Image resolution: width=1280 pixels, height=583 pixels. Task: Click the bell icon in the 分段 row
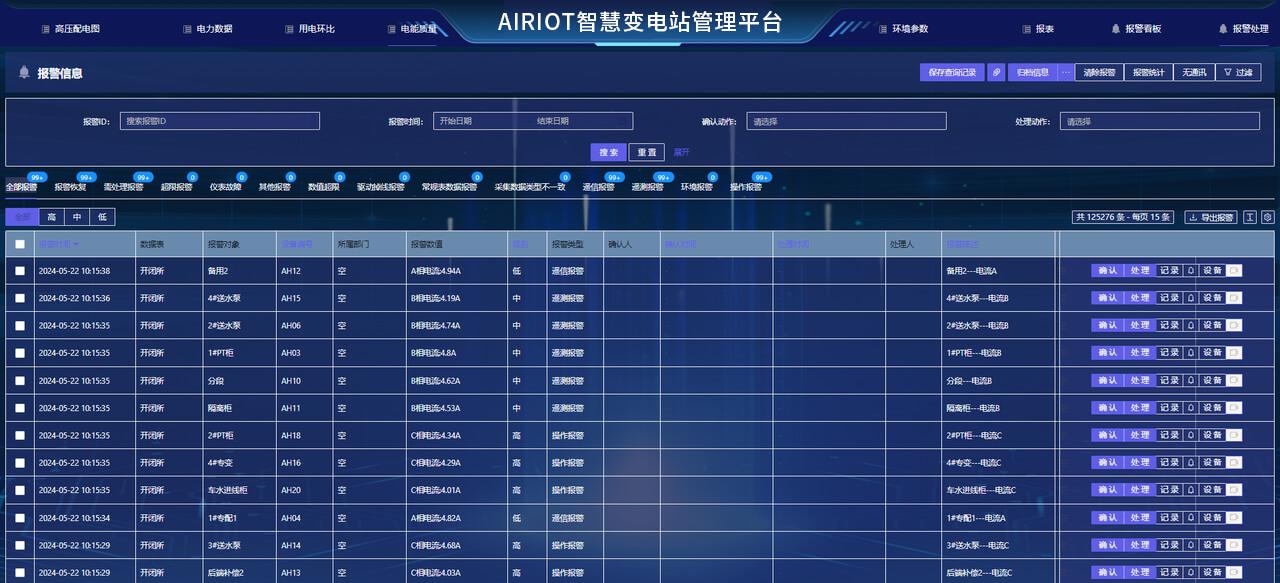click(x=1190, y=380)
